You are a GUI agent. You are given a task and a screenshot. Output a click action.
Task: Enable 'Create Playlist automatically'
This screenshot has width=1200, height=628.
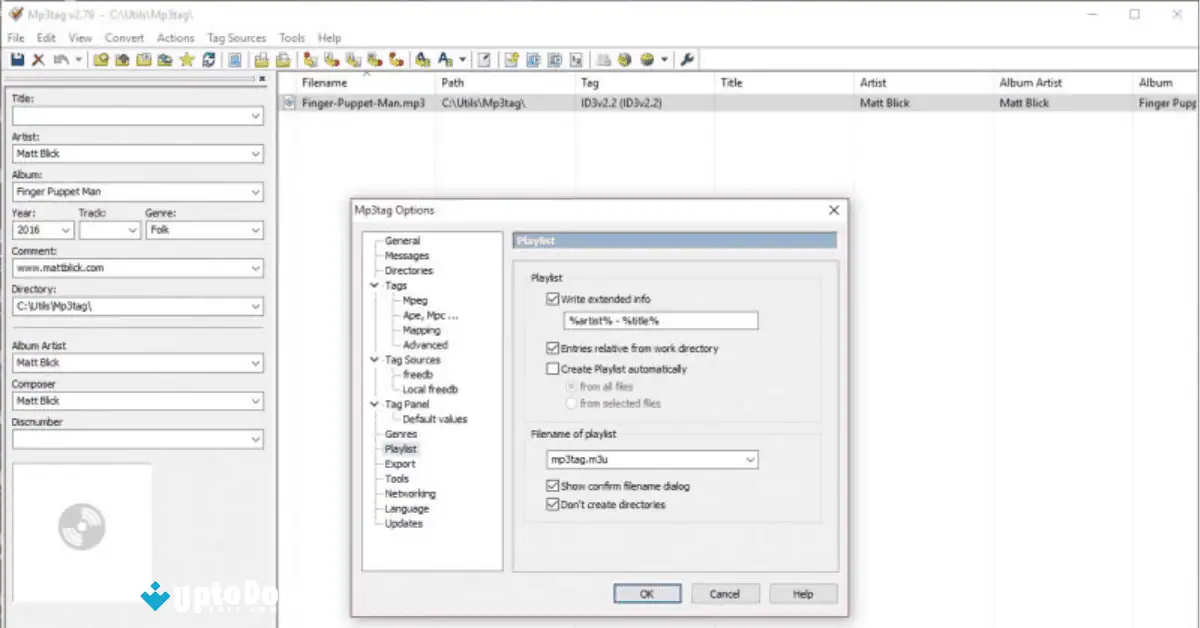552,368
